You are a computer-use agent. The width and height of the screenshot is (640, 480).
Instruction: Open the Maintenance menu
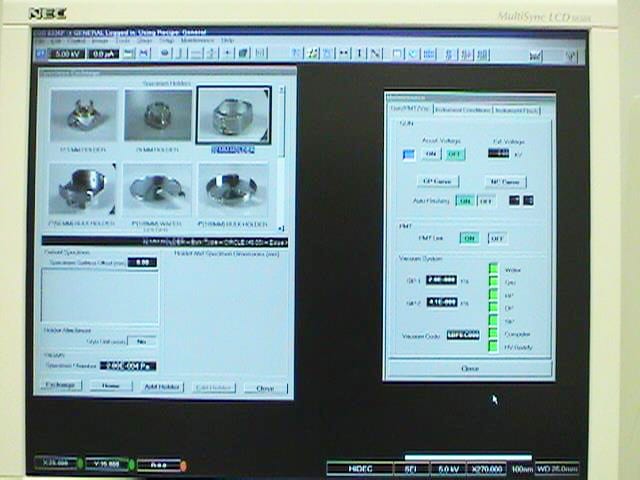[197, 40]
